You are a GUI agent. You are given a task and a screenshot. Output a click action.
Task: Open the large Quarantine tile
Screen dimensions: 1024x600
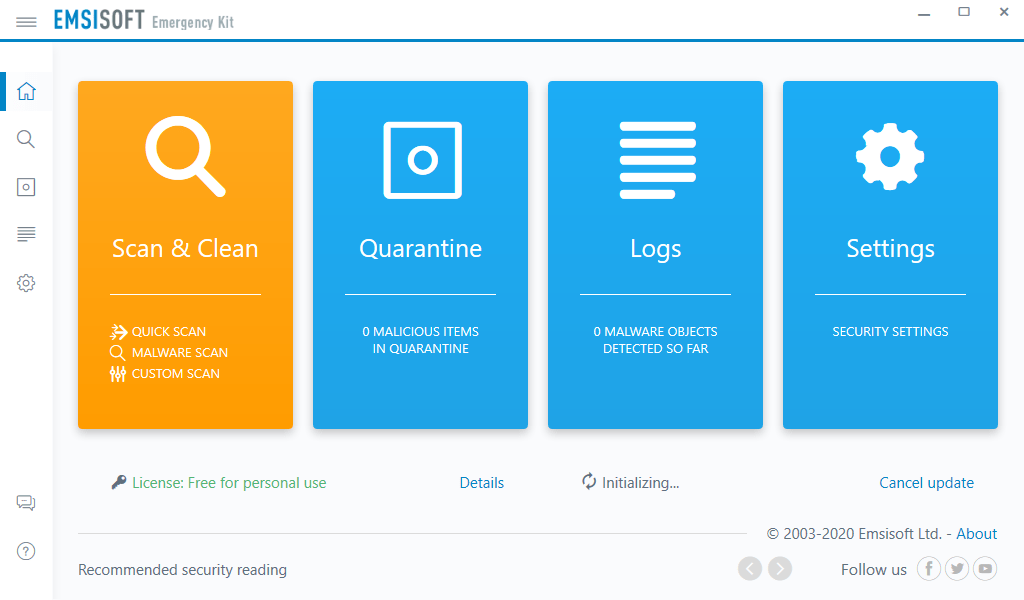[420, 255]
